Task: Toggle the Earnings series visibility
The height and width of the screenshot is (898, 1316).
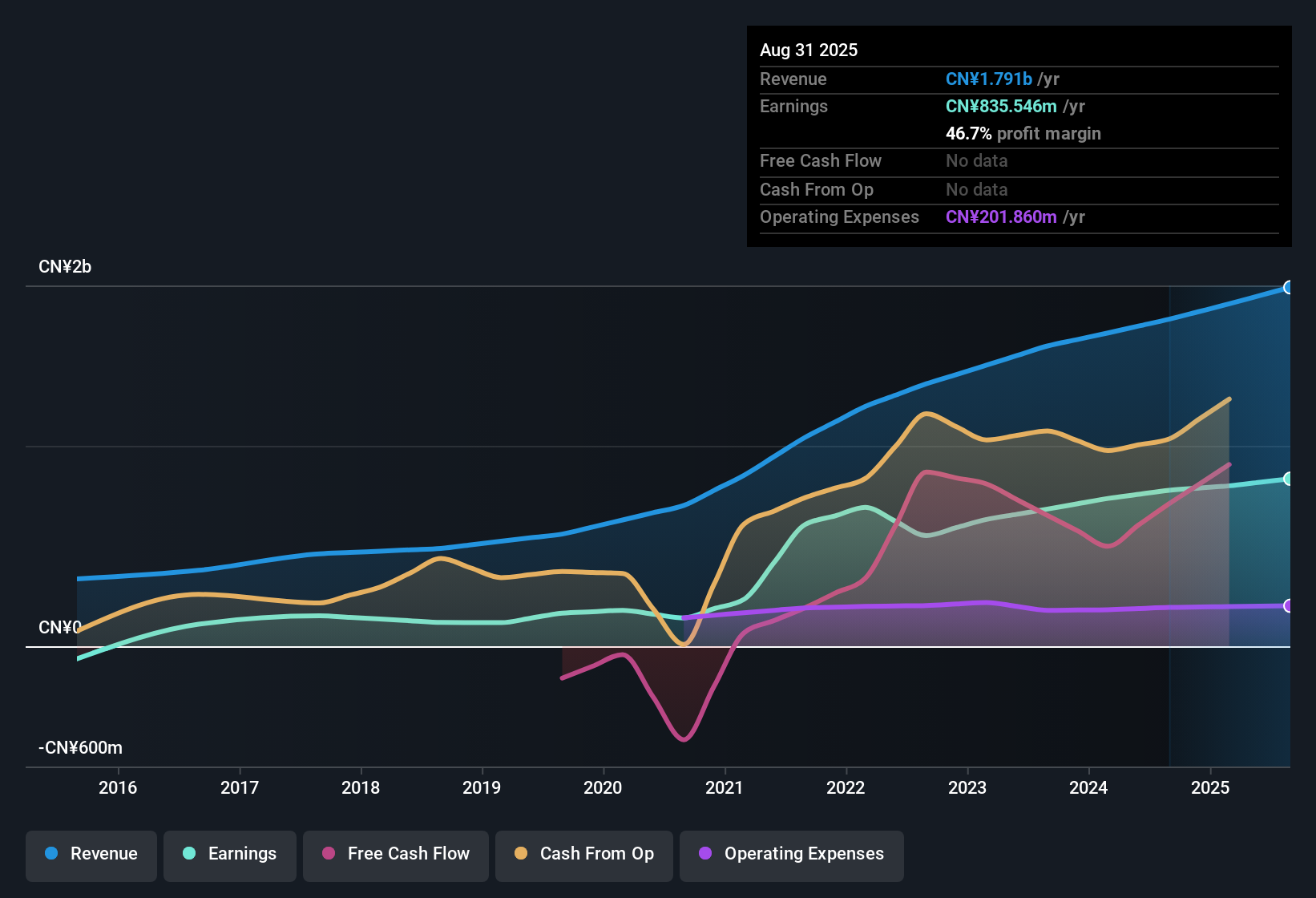Action: (229, 854)
